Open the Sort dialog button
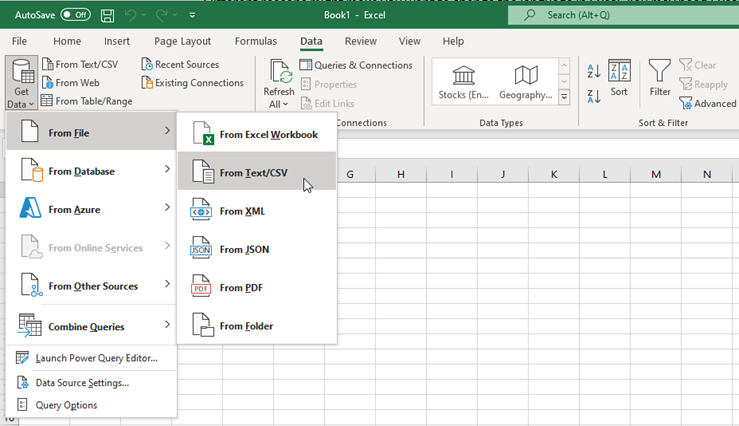The image size is (739, 426). point(619,78)
